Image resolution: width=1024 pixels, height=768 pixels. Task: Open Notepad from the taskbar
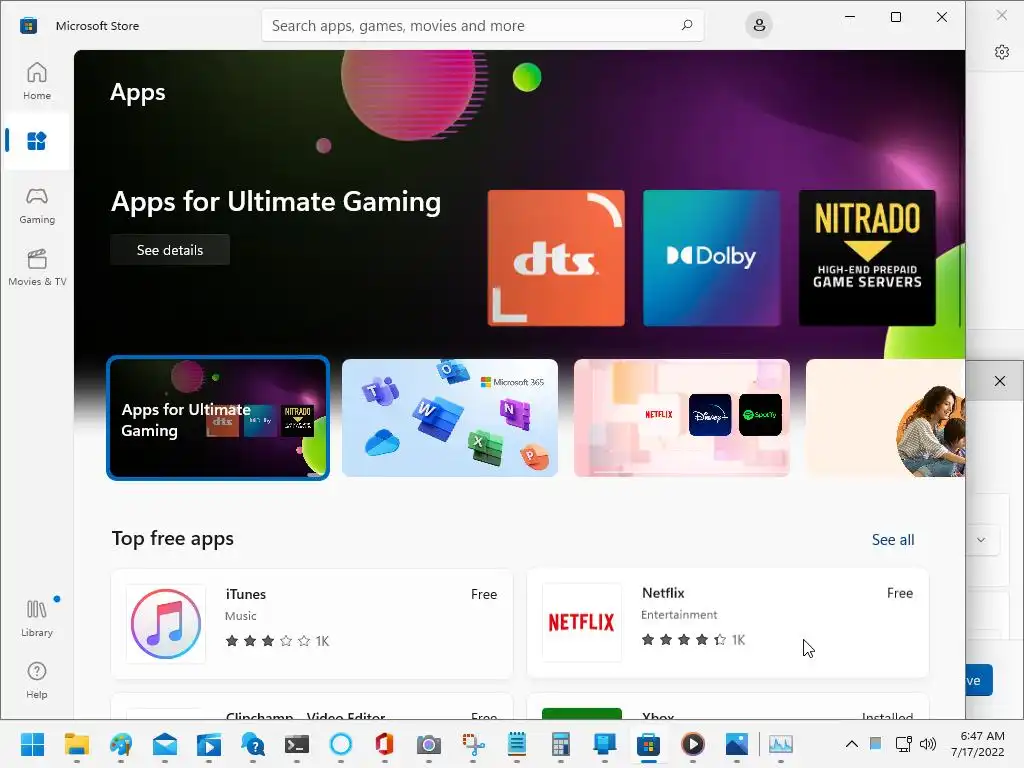517,744
